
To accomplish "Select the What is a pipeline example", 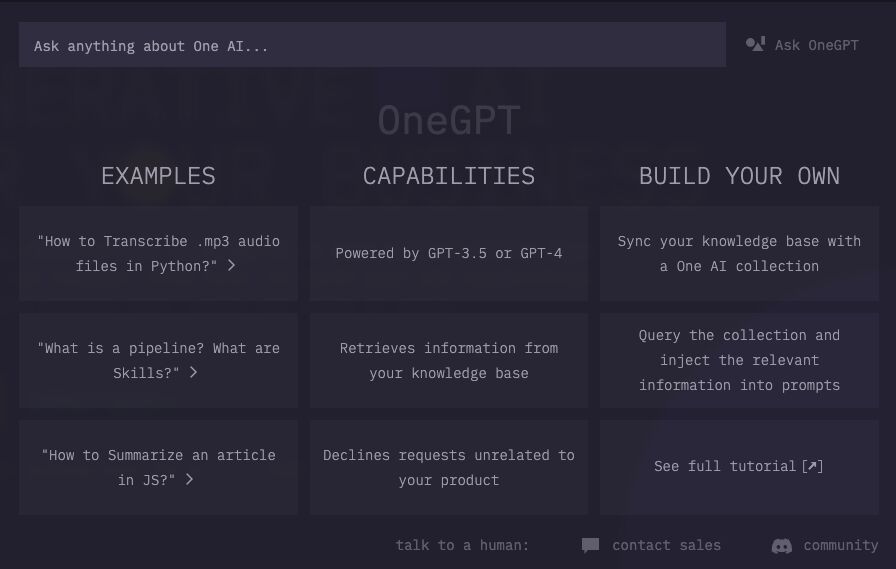I will [158, 360].
